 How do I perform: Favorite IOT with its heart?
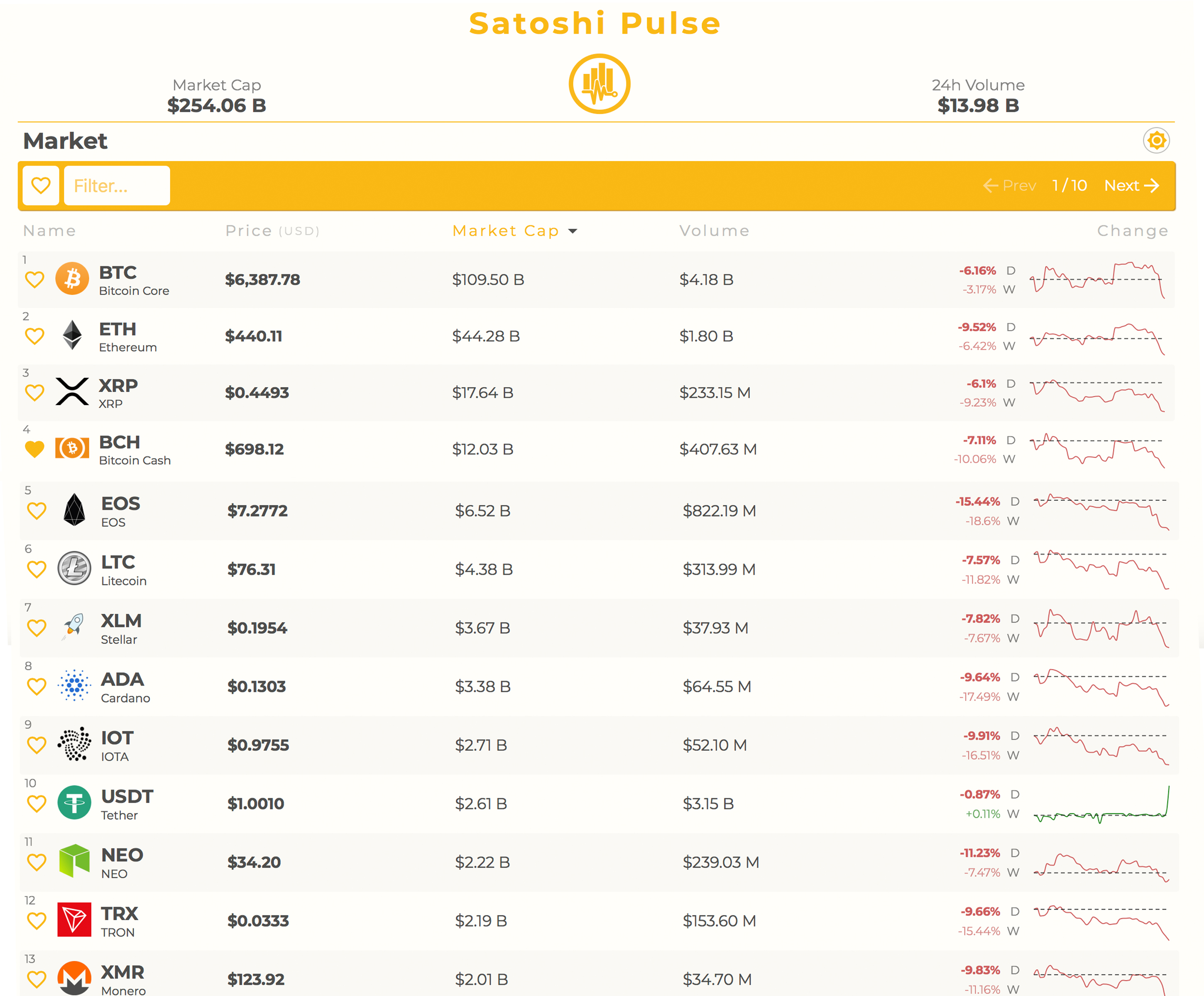(x=37, y=745)
